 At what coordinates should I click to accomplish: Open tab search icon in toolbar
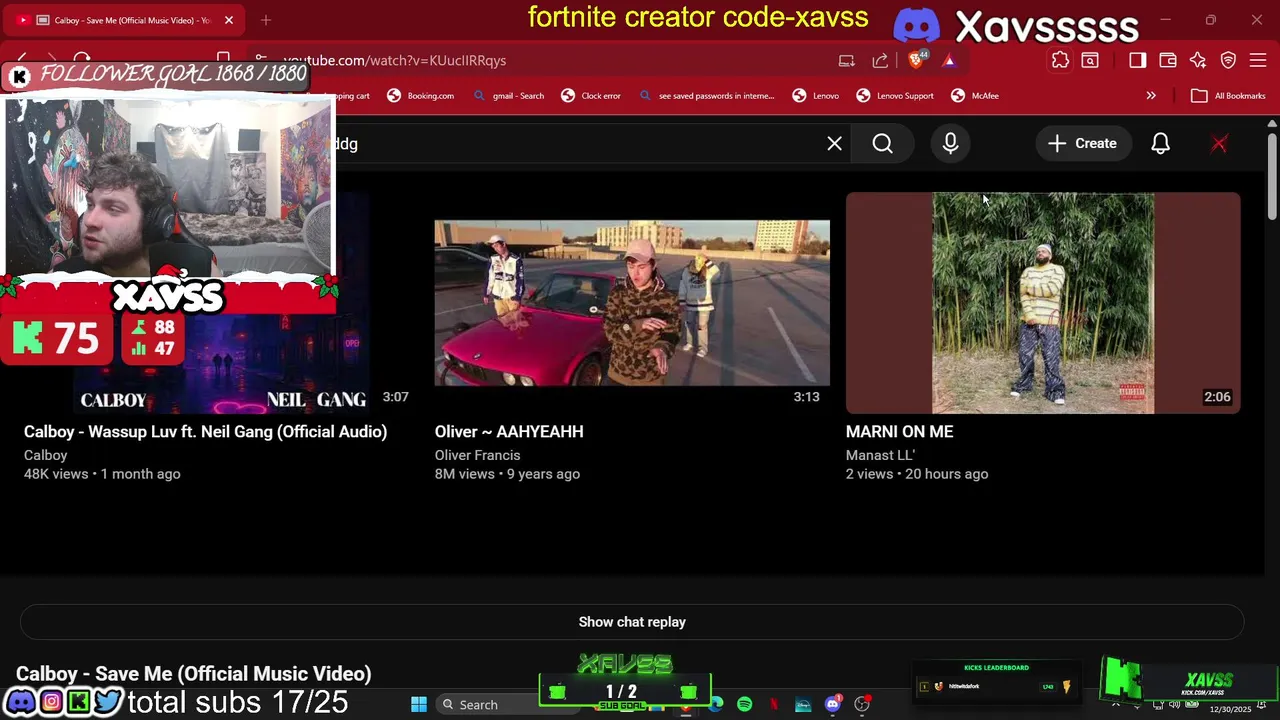coord(1090,60)
